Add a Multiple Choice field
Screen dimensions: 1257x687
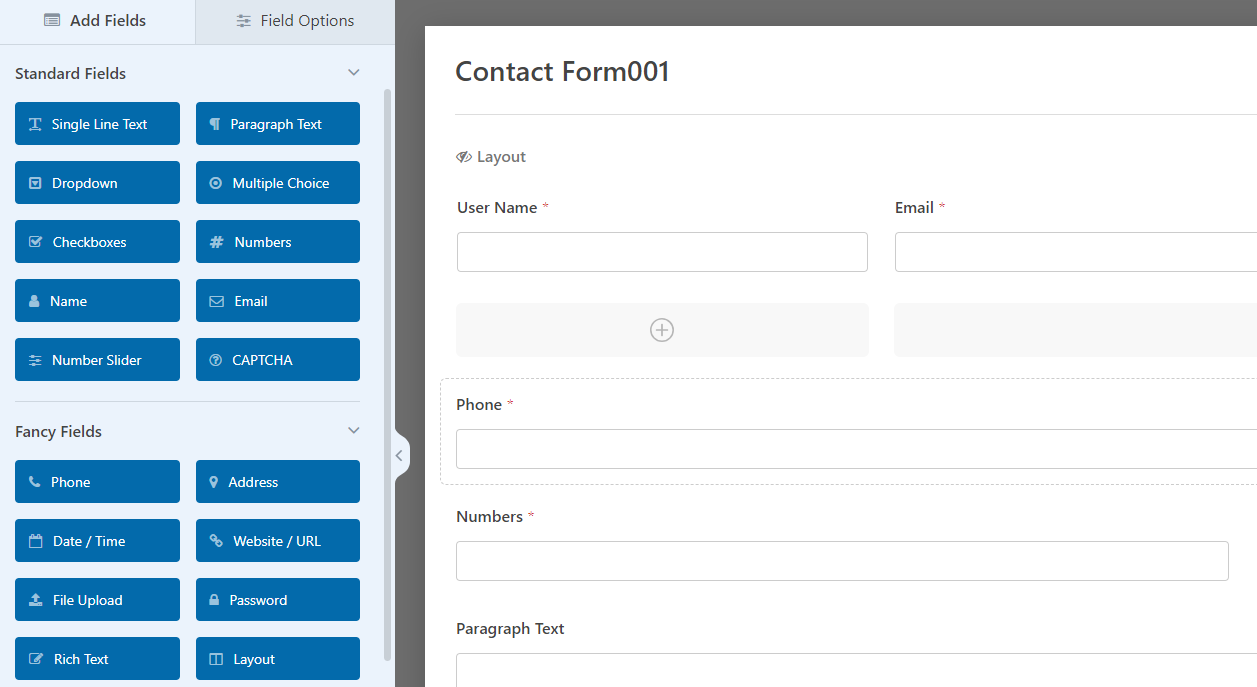tap(277, 183)
